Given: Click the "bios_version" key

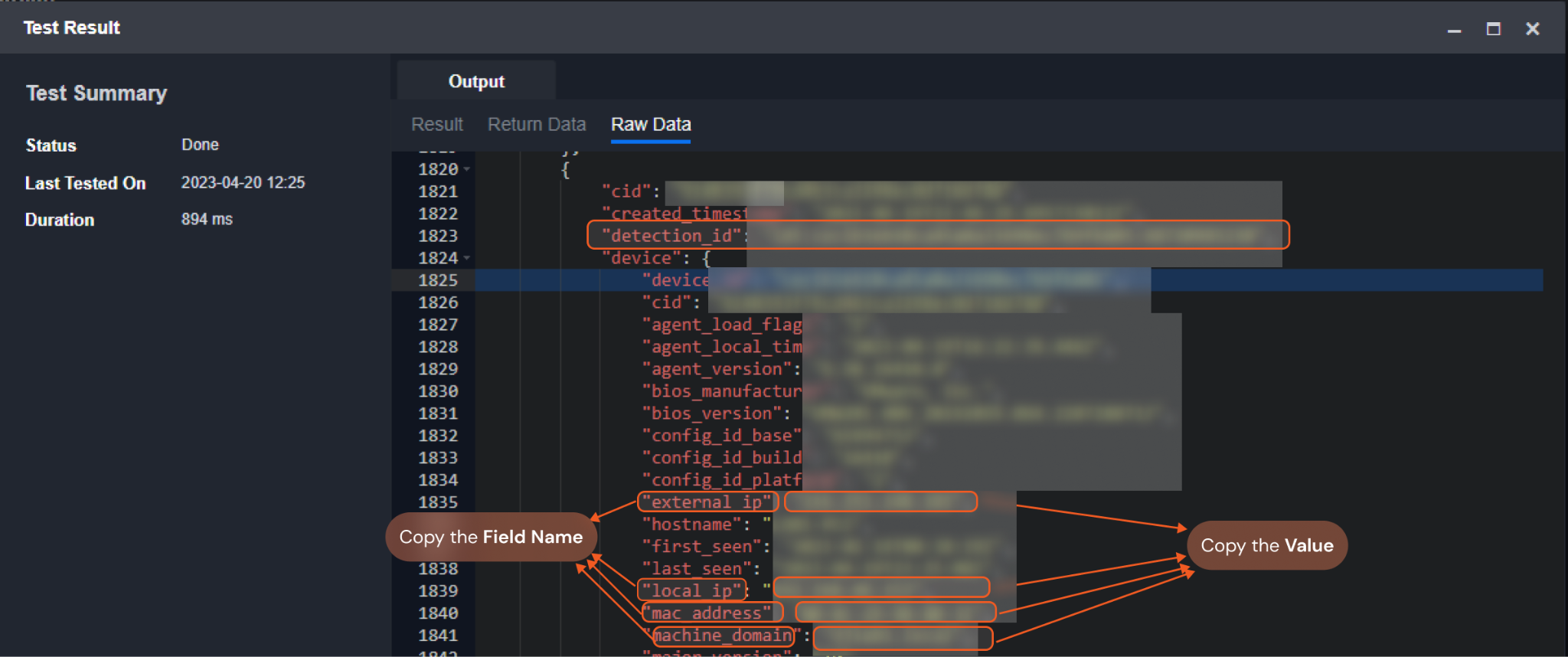Looking at the screenshot, I should [x=712, y=413].
